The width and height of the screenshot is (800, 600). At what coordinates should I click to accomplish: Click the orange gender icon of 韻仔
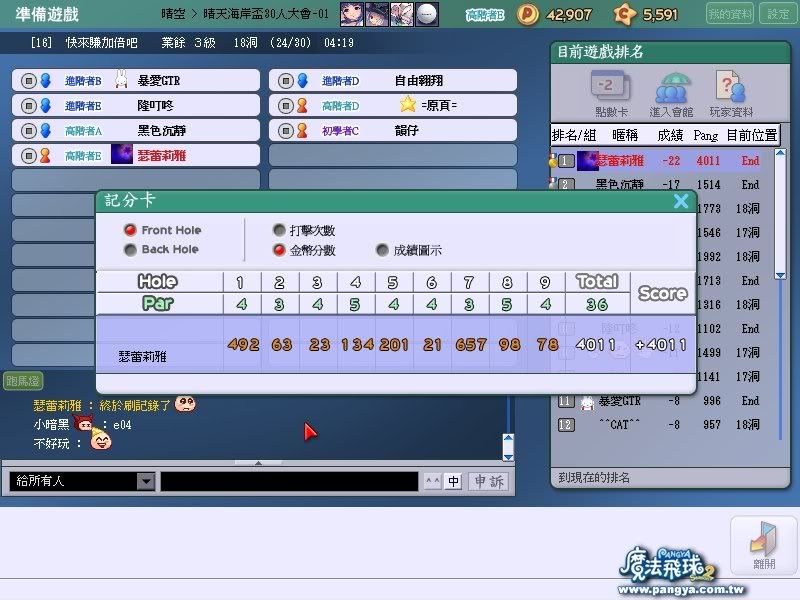(302, 131)
